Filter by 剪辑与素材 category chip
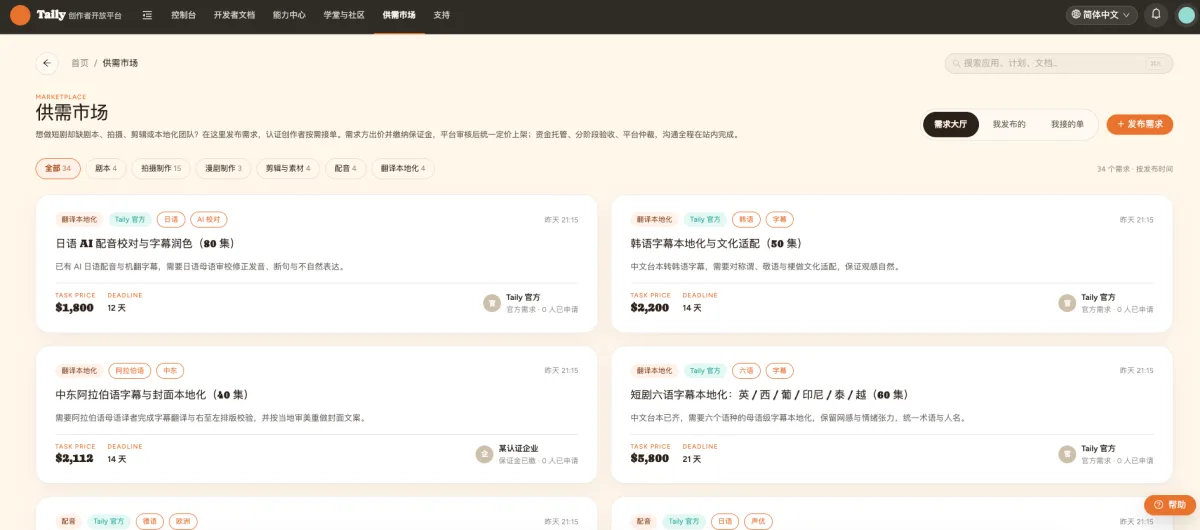Viewport: 1200px width, 530px height. [288, 168]
